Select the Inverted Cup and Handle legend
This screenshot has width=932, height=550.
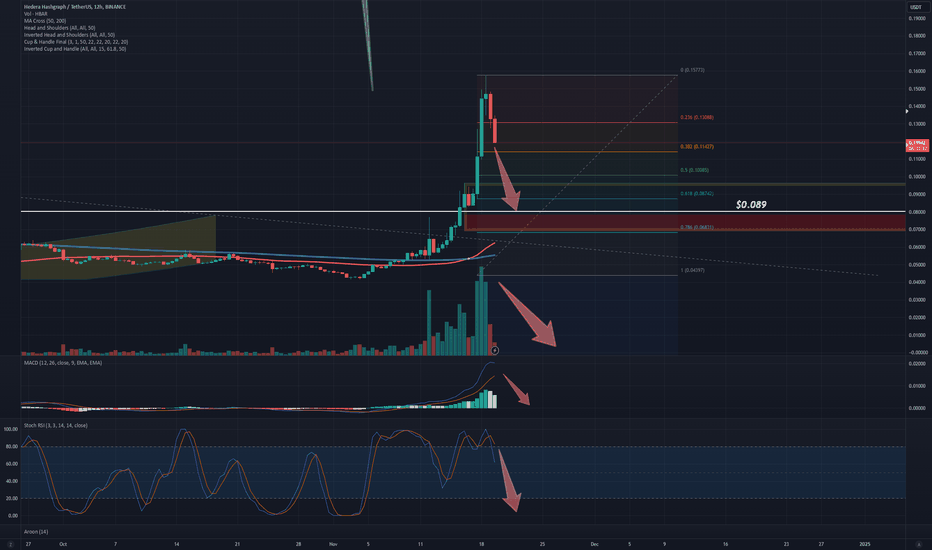[x=75, y=49]
